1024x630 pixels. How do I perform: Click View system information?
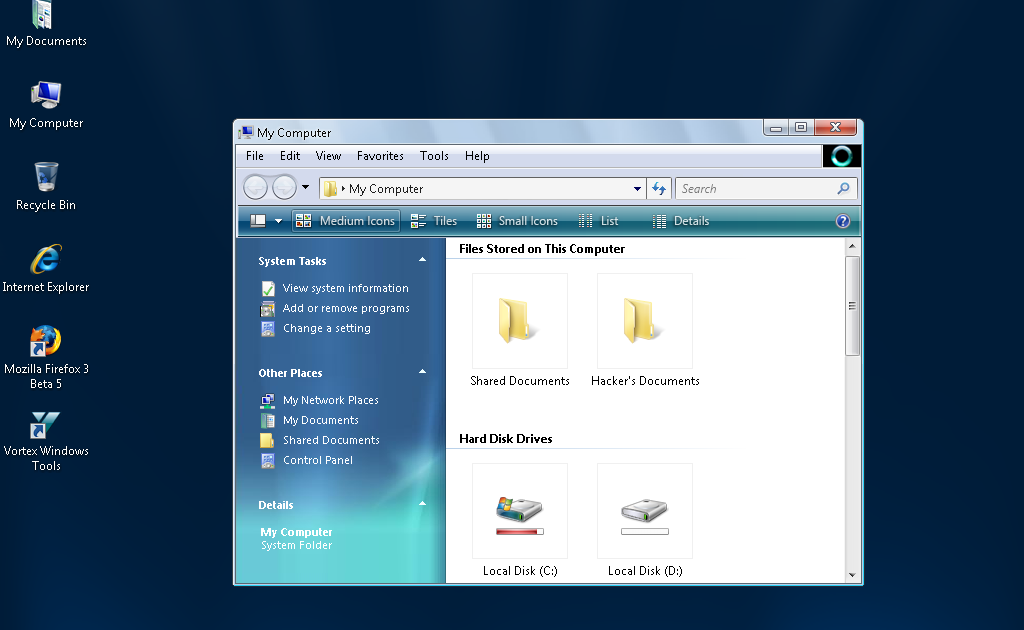click(x=345, y=288)
